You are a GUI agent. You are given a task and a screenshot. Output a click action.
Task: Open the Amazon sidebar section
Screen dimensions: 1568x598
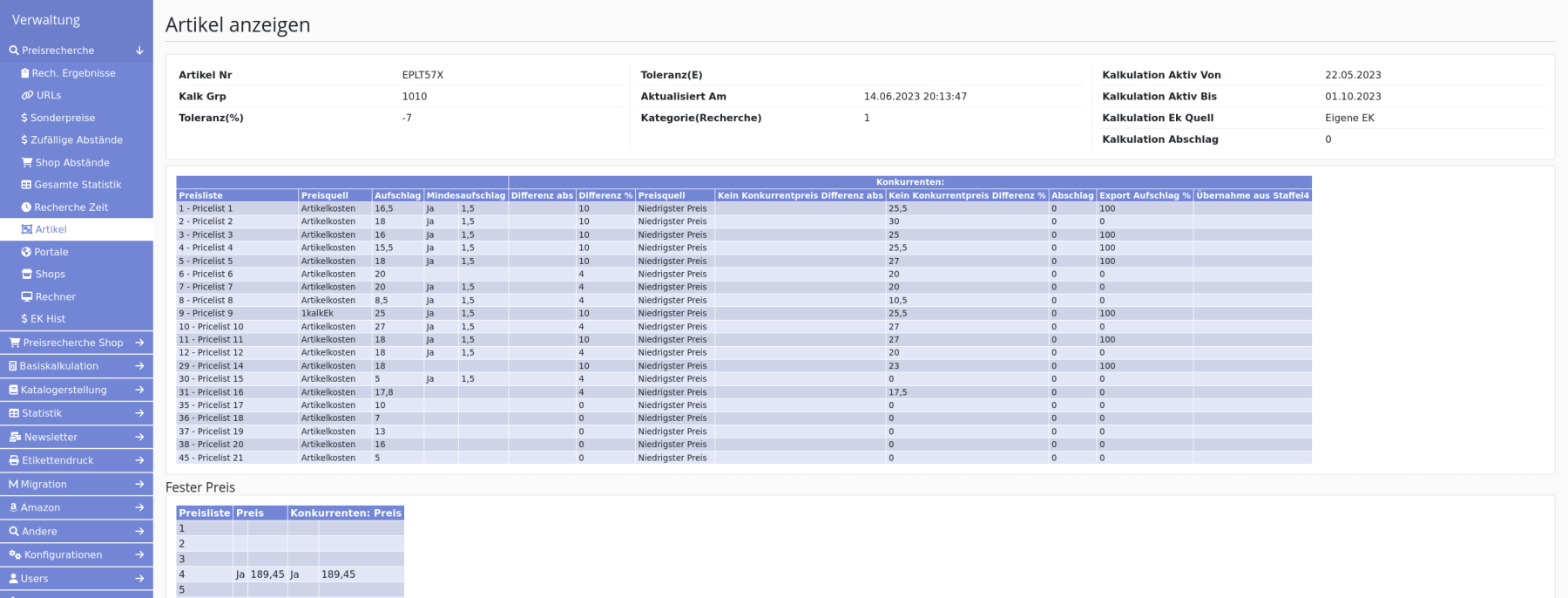coord(40,507)
